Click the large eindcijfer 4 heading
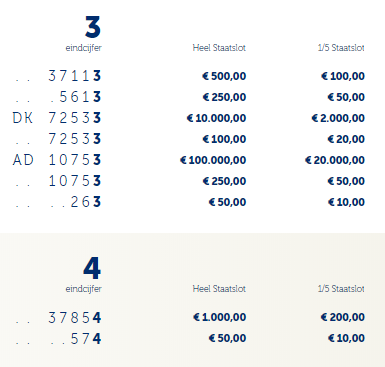 pos(92,268)
